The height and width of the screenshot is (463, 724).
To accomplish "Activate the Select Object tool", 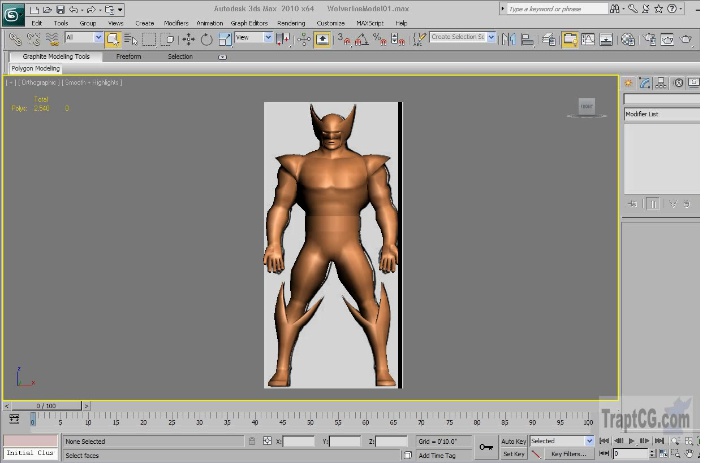I will 113,39.
